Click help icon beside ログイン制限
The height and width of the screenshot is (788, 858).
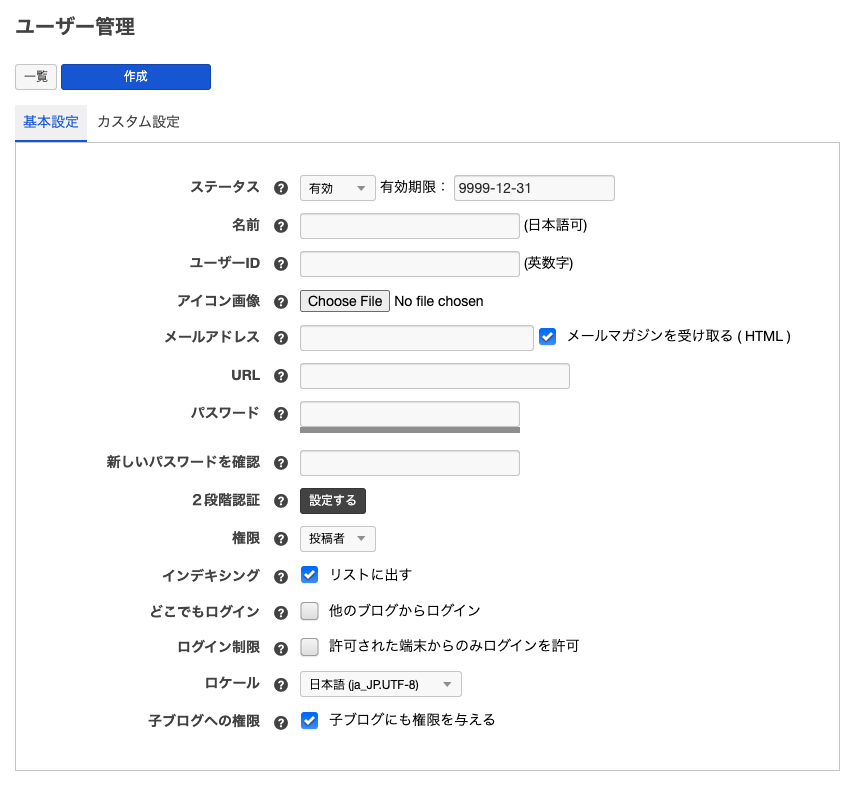pos(281,647)
